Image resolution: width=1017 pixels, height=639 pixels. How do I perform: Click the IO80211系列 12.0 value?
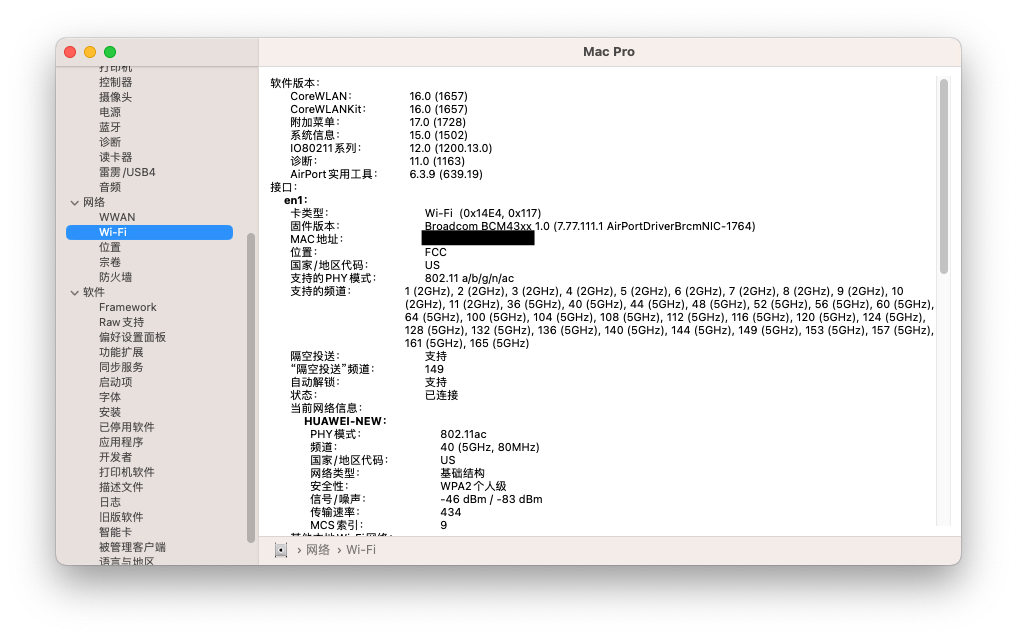click(x=450, y=149)
